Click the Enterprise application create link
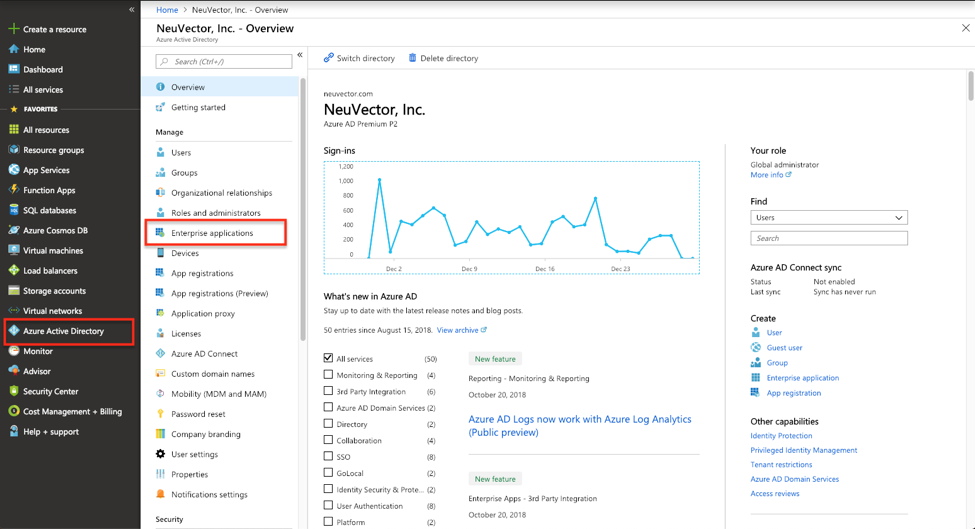 pos(802,378)
